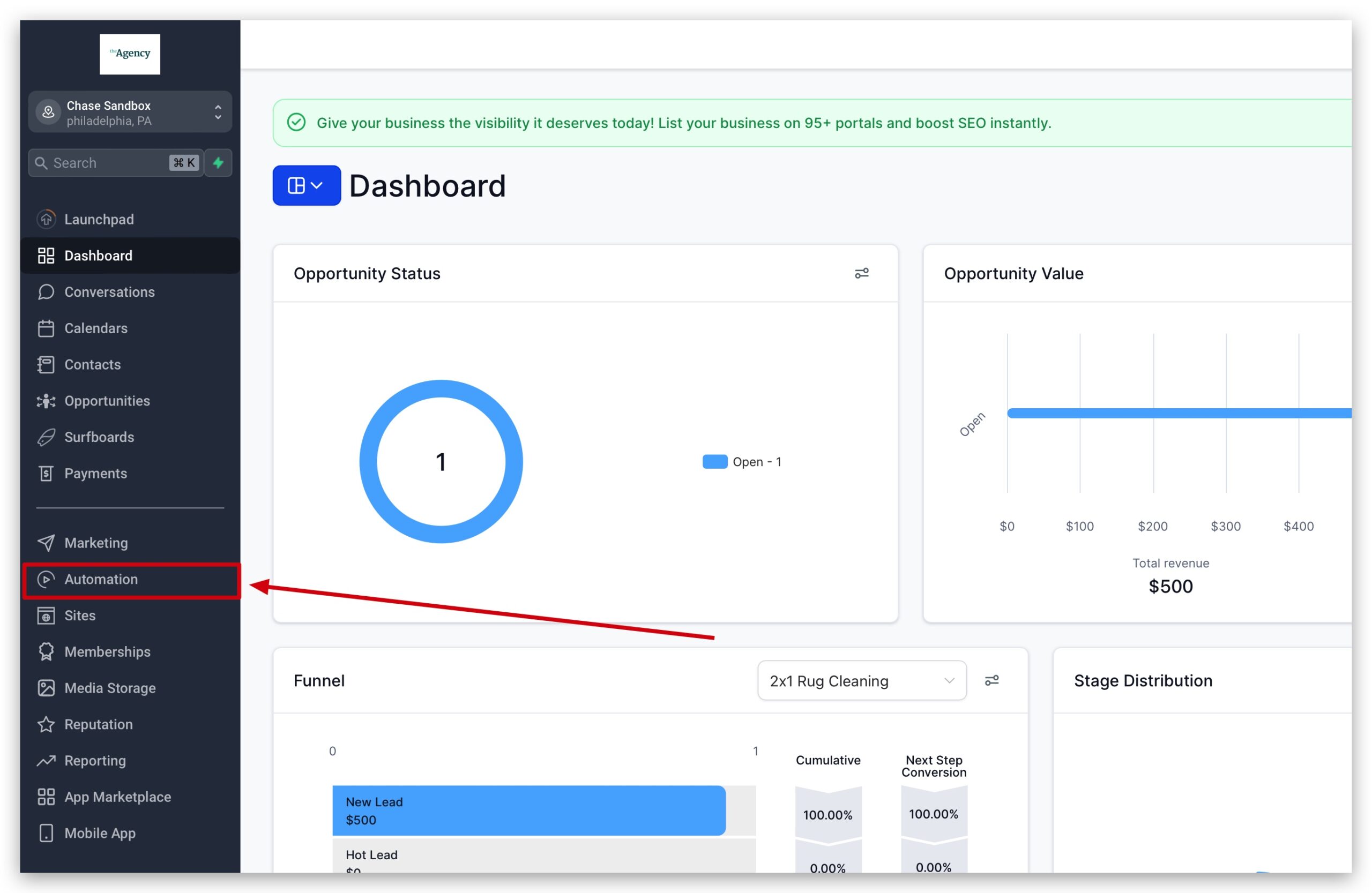View Opportunities via its sidebar icon
This screenshot has height=893, width=1372.
coord(107,400)
